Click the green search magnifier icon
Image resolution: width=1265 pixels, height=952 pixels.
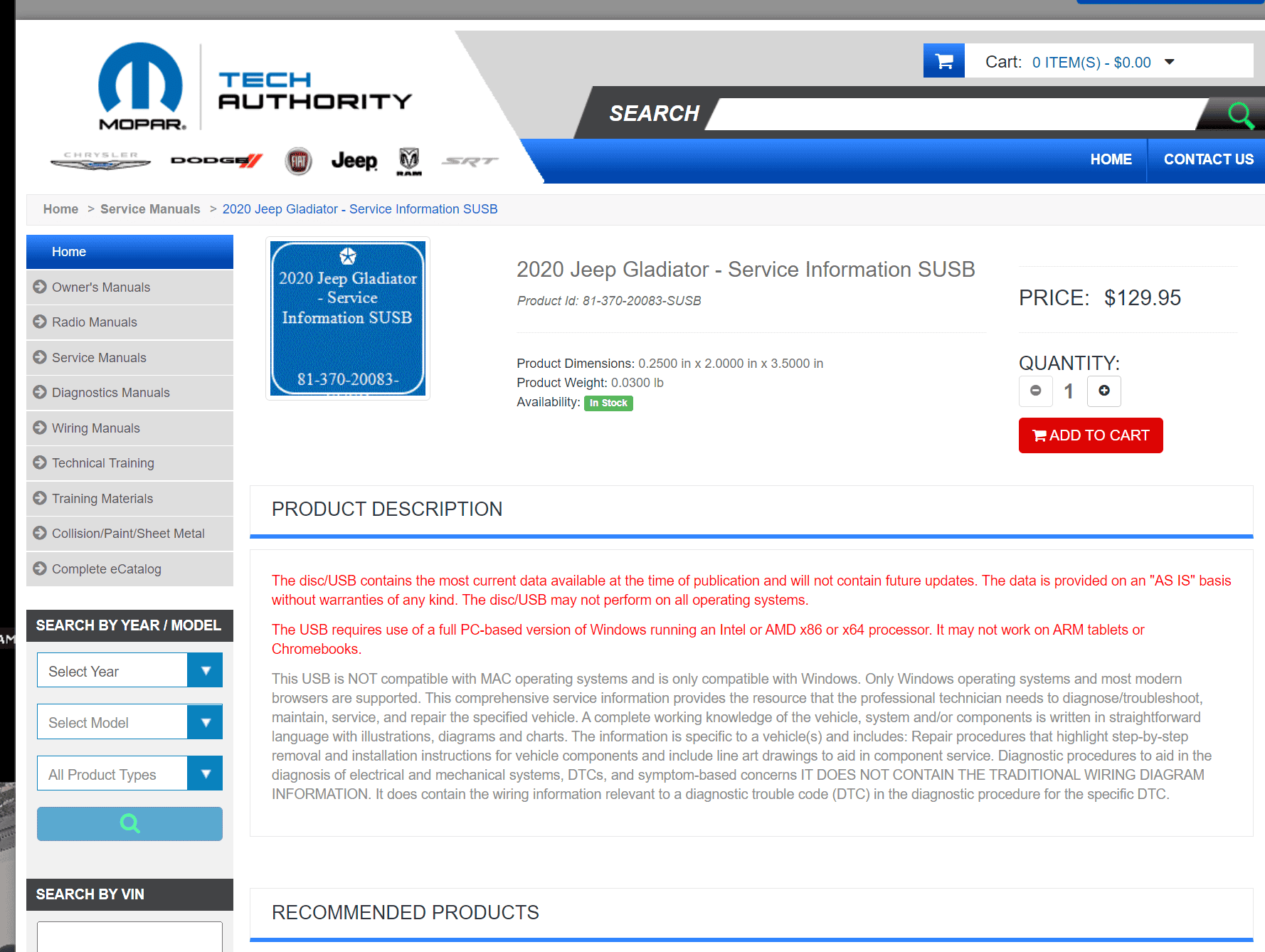(1240, 114)
